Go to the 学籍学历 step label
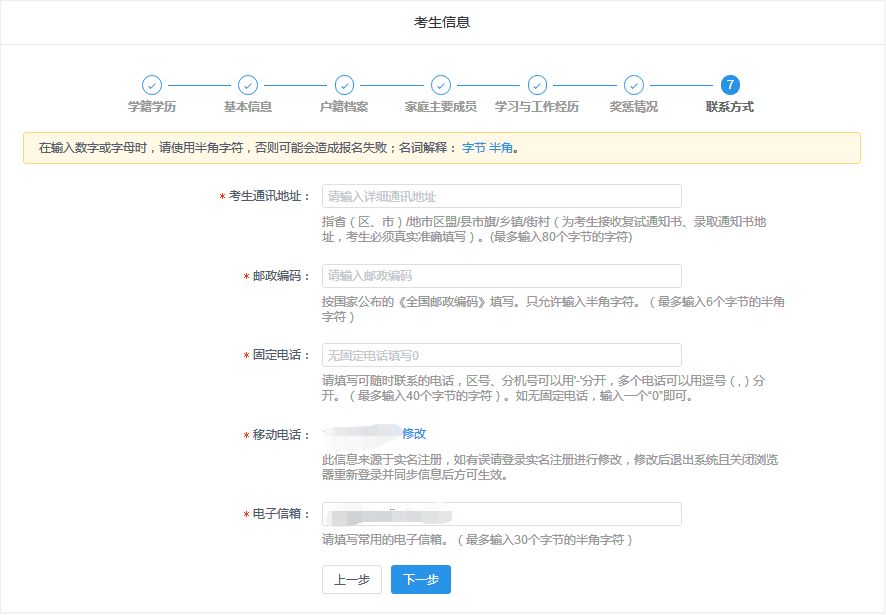The height and width of the screenshot is (615, 886). [151, 107]
